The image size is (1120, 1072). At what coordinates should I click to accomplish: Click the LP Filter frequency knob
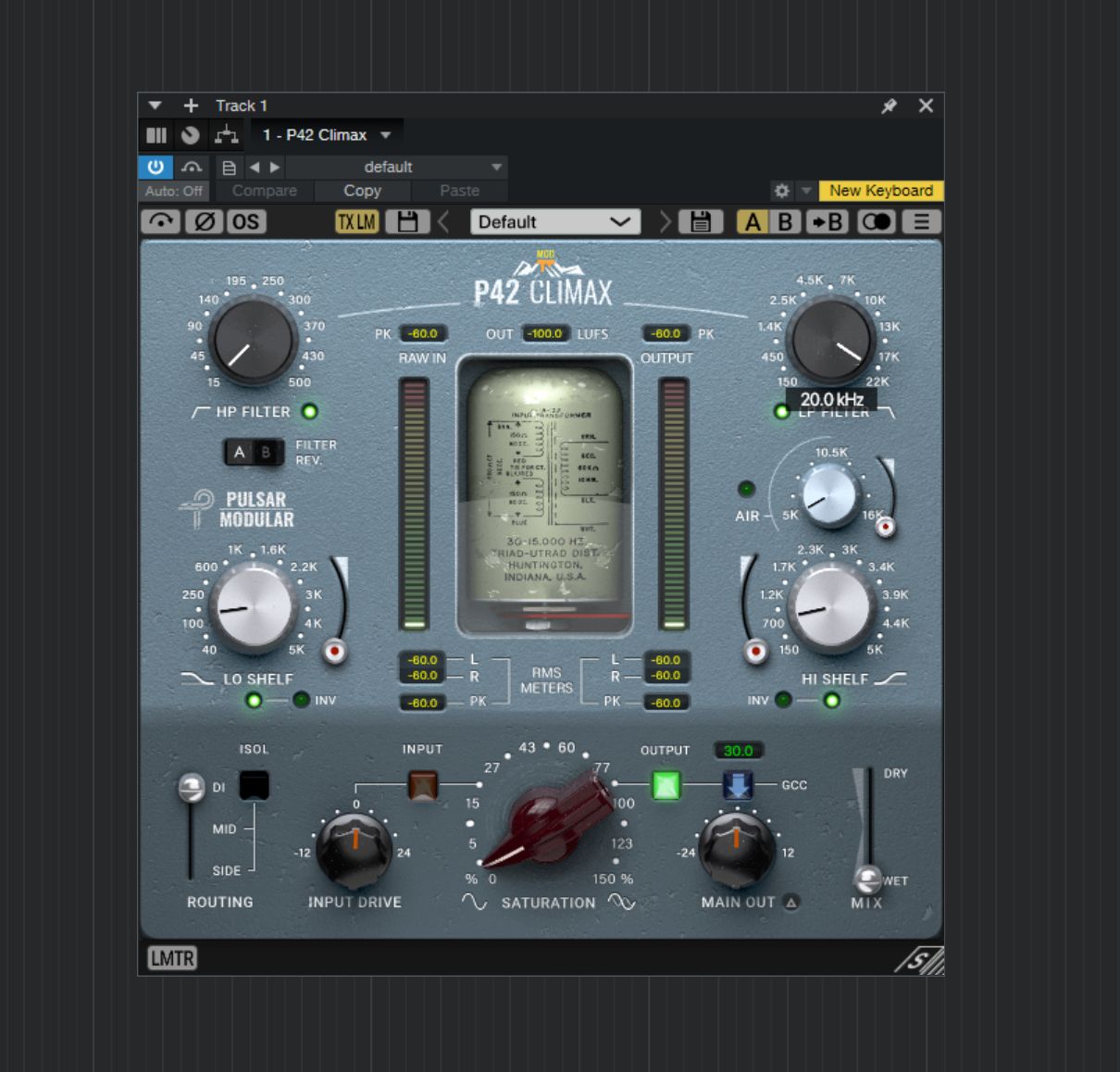(x=830, y=342)
